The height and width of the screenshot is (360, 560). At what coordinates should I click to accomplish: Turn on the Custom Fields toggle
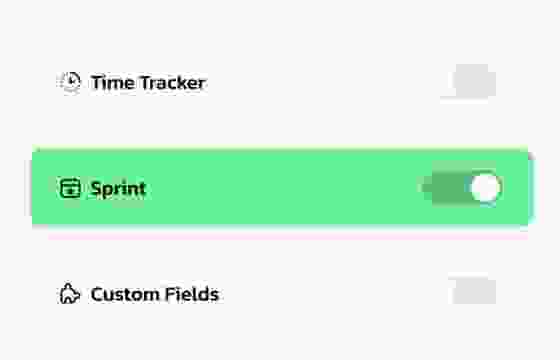click(474, 291)
